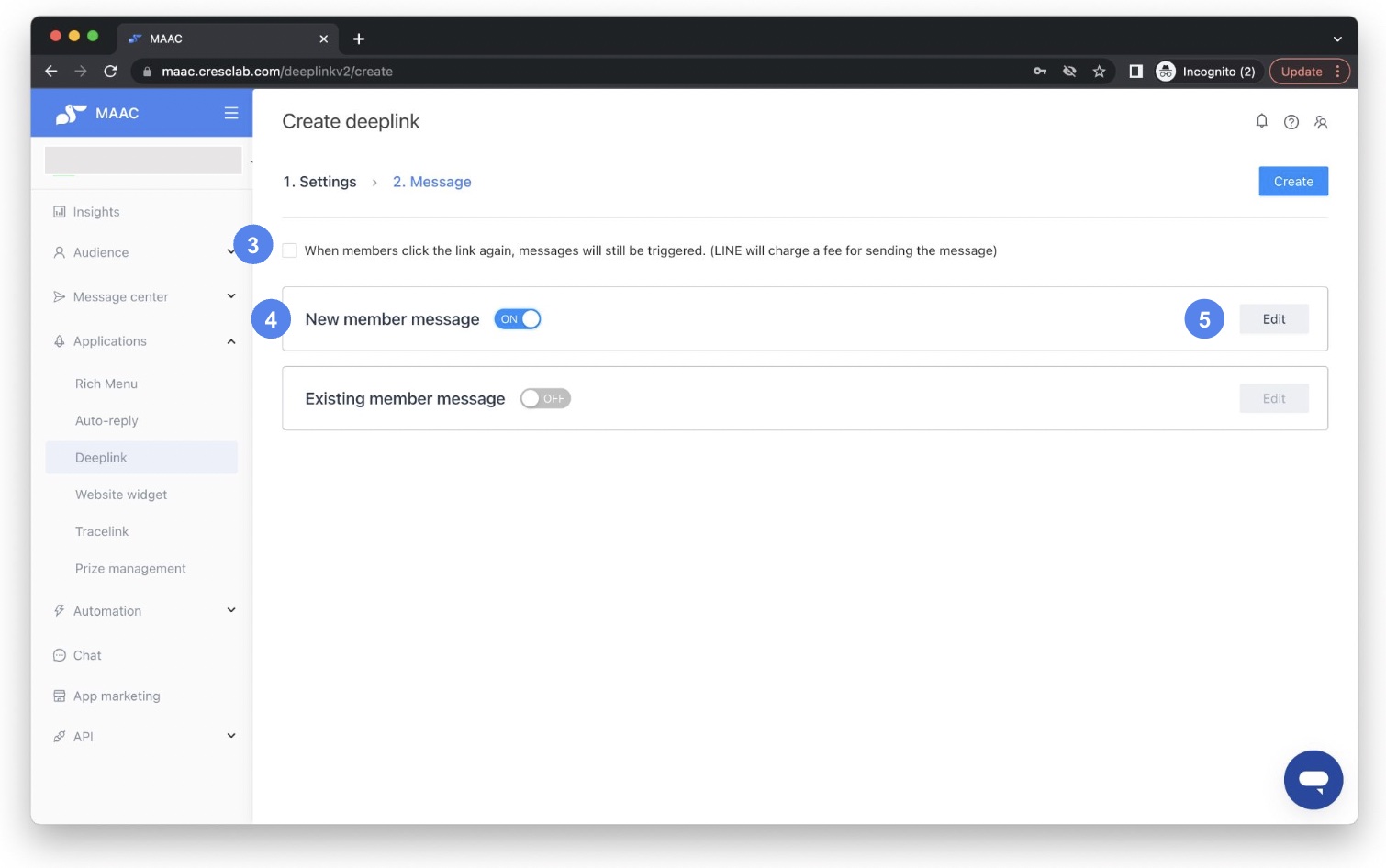Screen dimensions: 1386x868
Task: Edit the New member message
Action: click(1274, 318)
